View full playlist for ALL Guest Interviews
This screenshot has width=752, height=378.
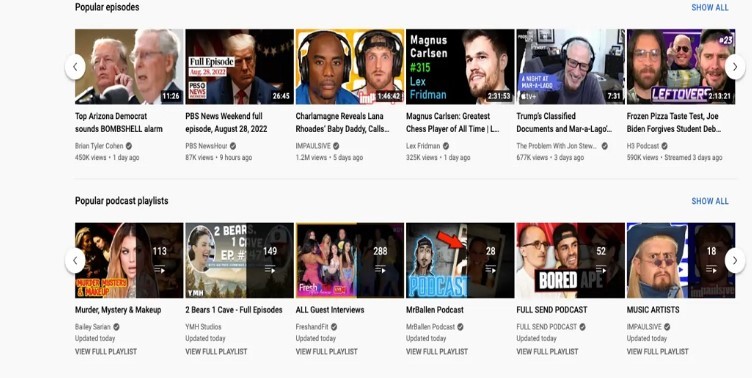coord(326,352)
